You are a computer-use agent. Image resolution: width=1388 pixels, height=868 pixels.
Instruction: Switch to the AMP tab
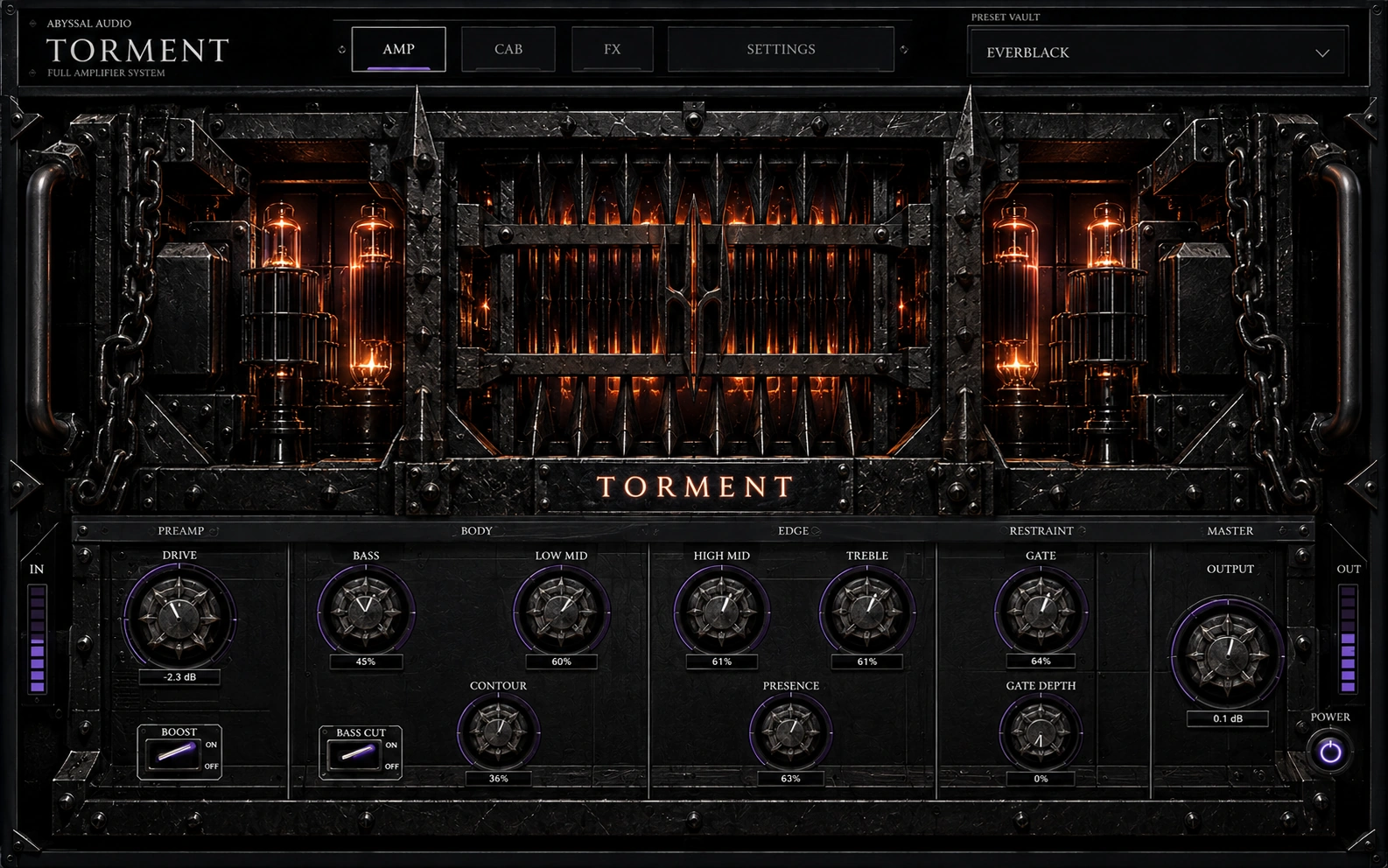point(398,49)
